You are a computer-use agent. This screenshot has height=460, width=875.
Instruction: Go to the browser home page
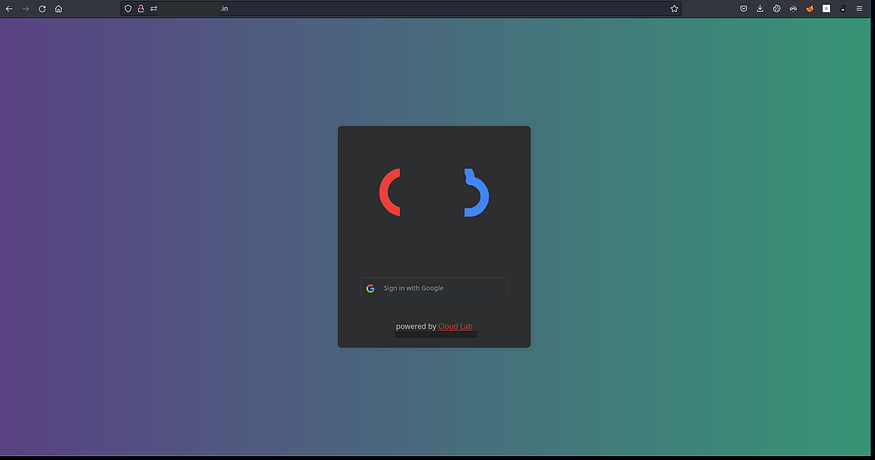pyautogui.click(x=58, y=8)
